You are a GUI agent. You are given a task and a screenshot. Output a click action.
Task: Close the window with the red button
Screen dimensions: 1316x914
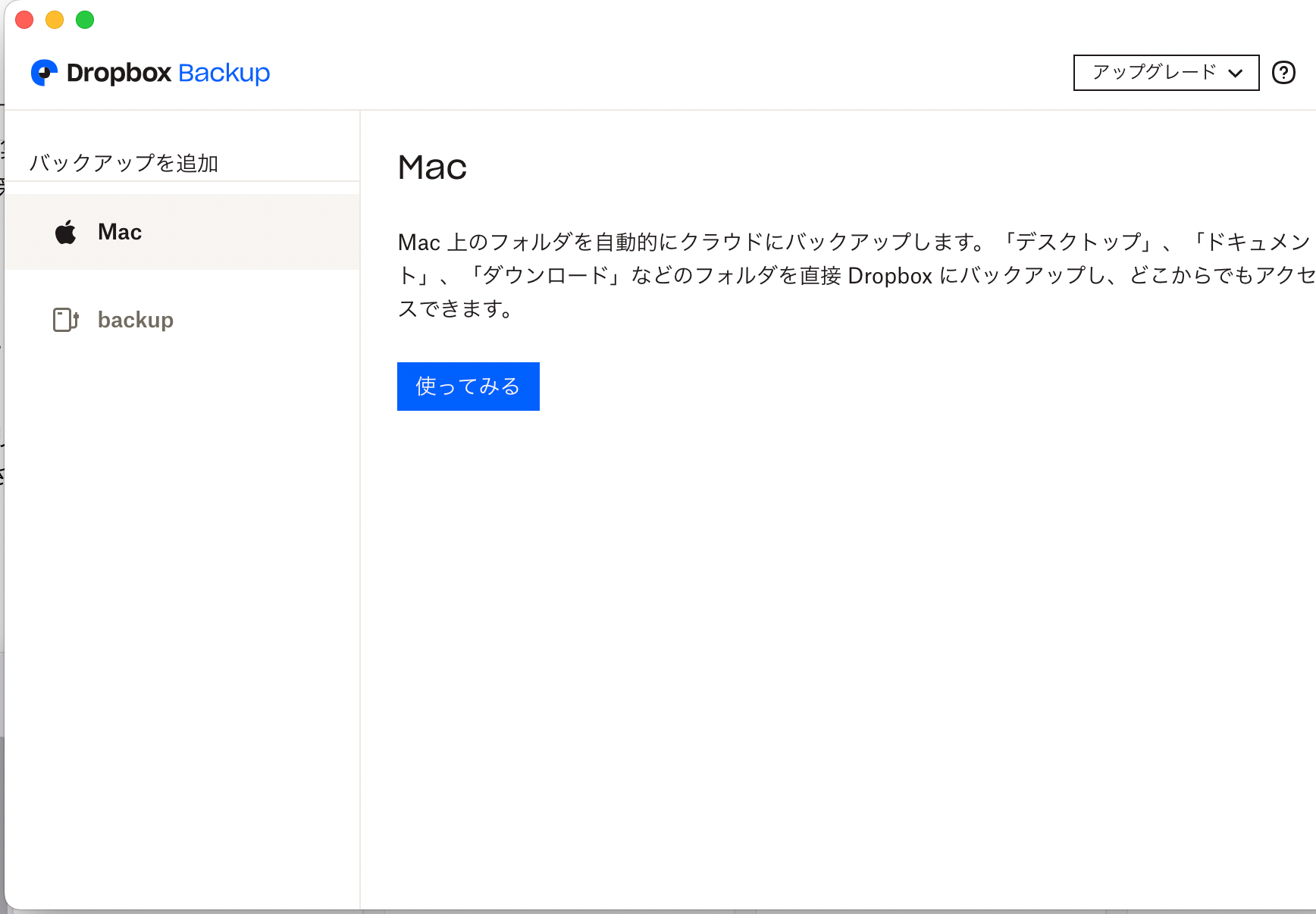[x=24, y=20]
